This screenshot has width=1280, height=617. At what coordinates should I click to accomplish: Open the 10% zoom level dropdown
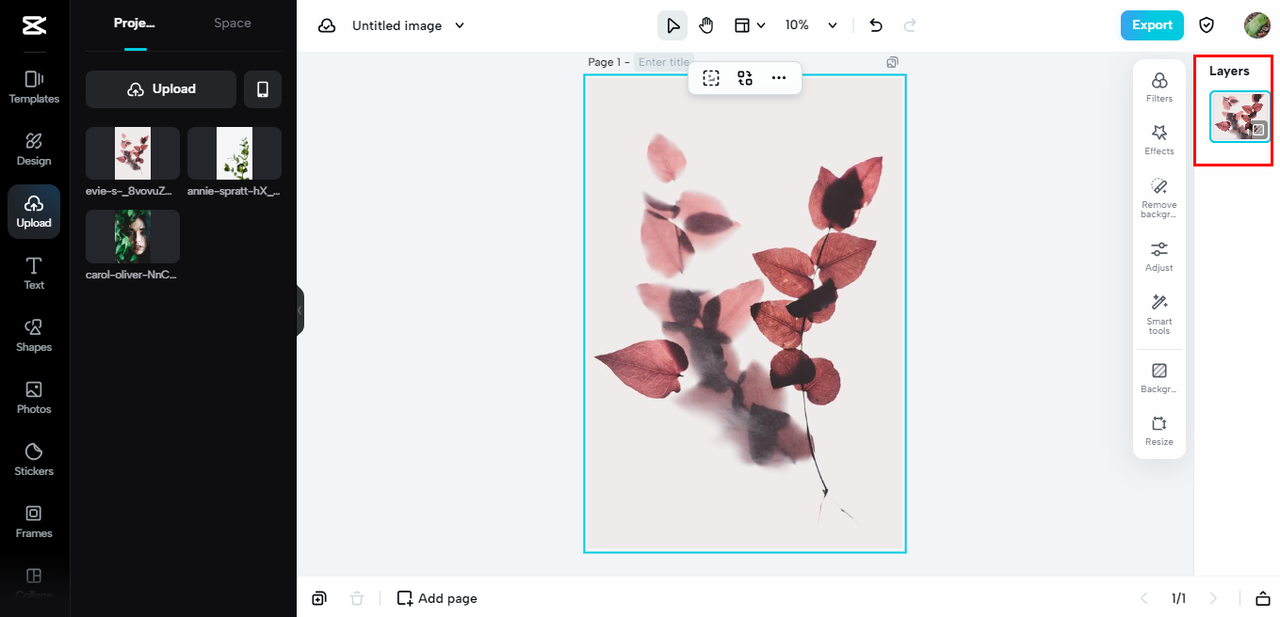811,25
